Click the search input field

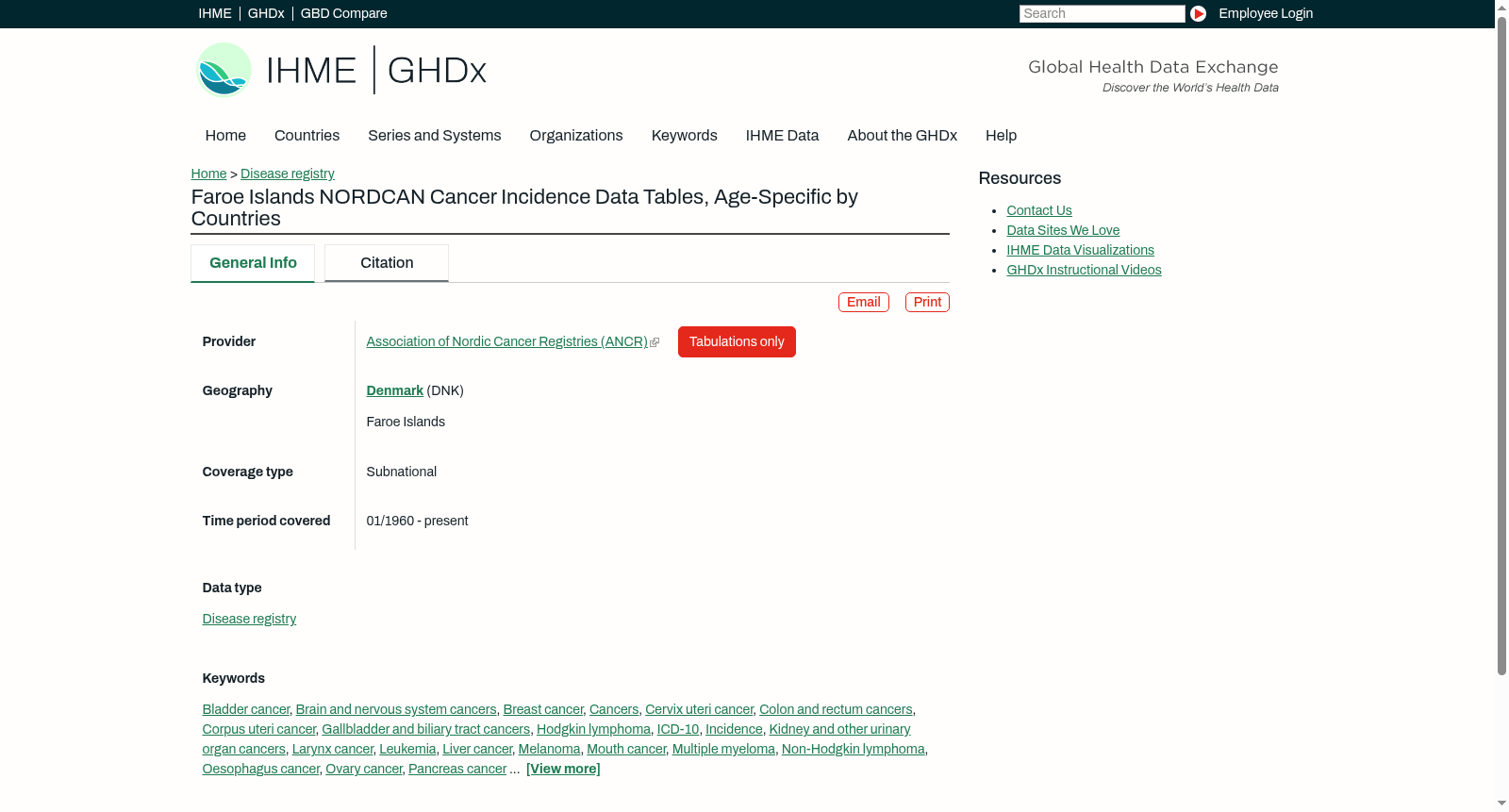coord(1102,13)
